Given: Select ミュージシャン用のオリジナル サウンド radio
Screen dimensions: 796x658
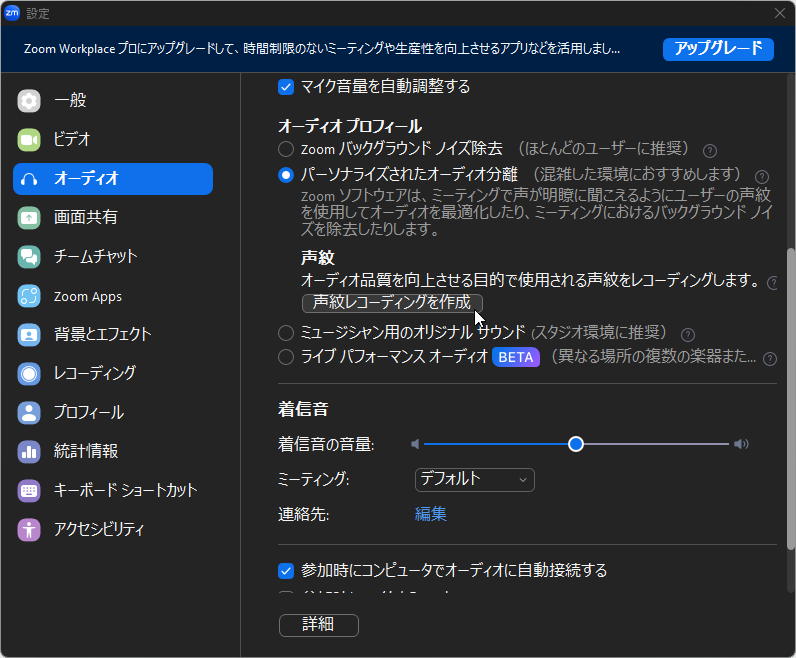Looking at the screenshot, I should [x=286, y=333].
